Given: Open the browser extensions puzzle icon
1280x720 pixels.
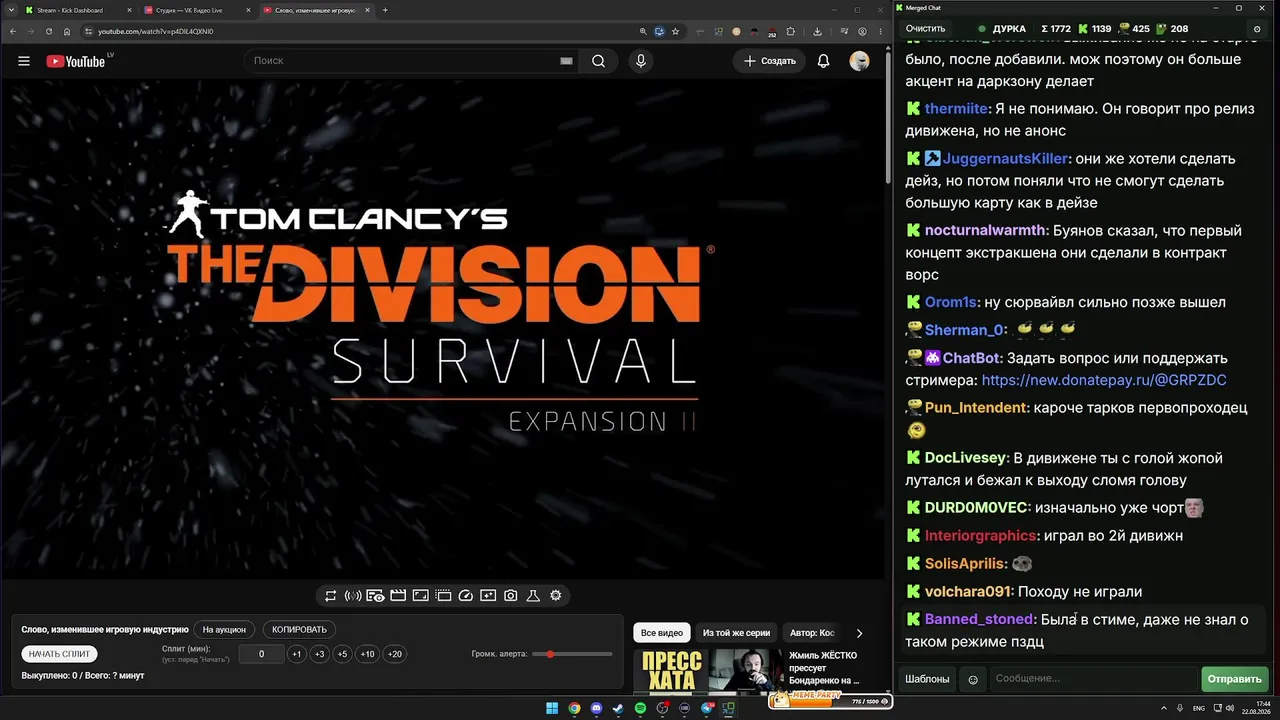Looking at the screenshot, I should tap(790, 31).
